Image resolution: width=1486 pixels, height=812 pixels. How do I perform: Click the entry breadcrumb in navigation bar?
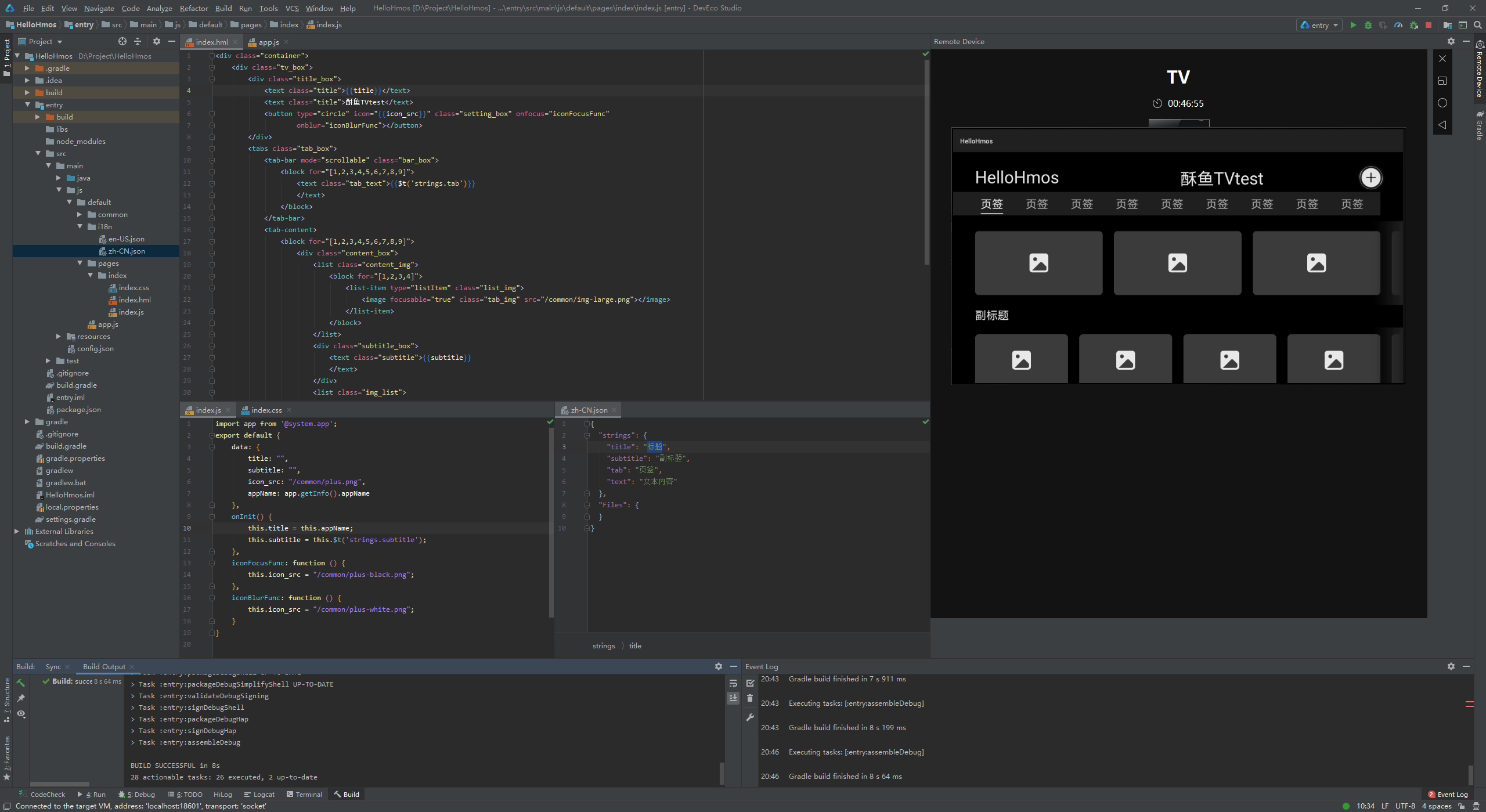80,25
